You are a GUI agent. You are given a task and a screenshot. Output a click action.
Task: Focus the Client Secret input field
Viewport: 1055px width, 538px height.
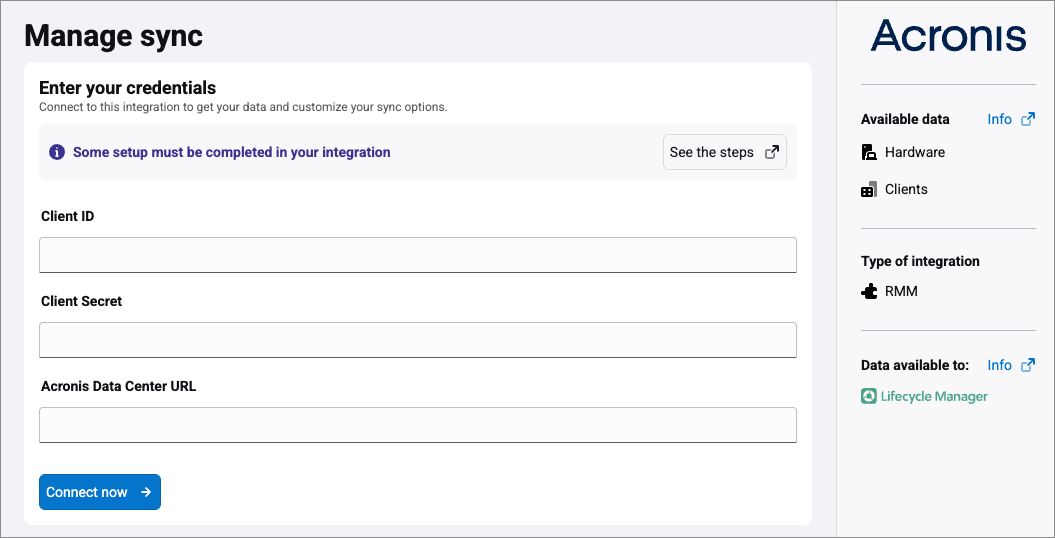(x=418, y=340)
